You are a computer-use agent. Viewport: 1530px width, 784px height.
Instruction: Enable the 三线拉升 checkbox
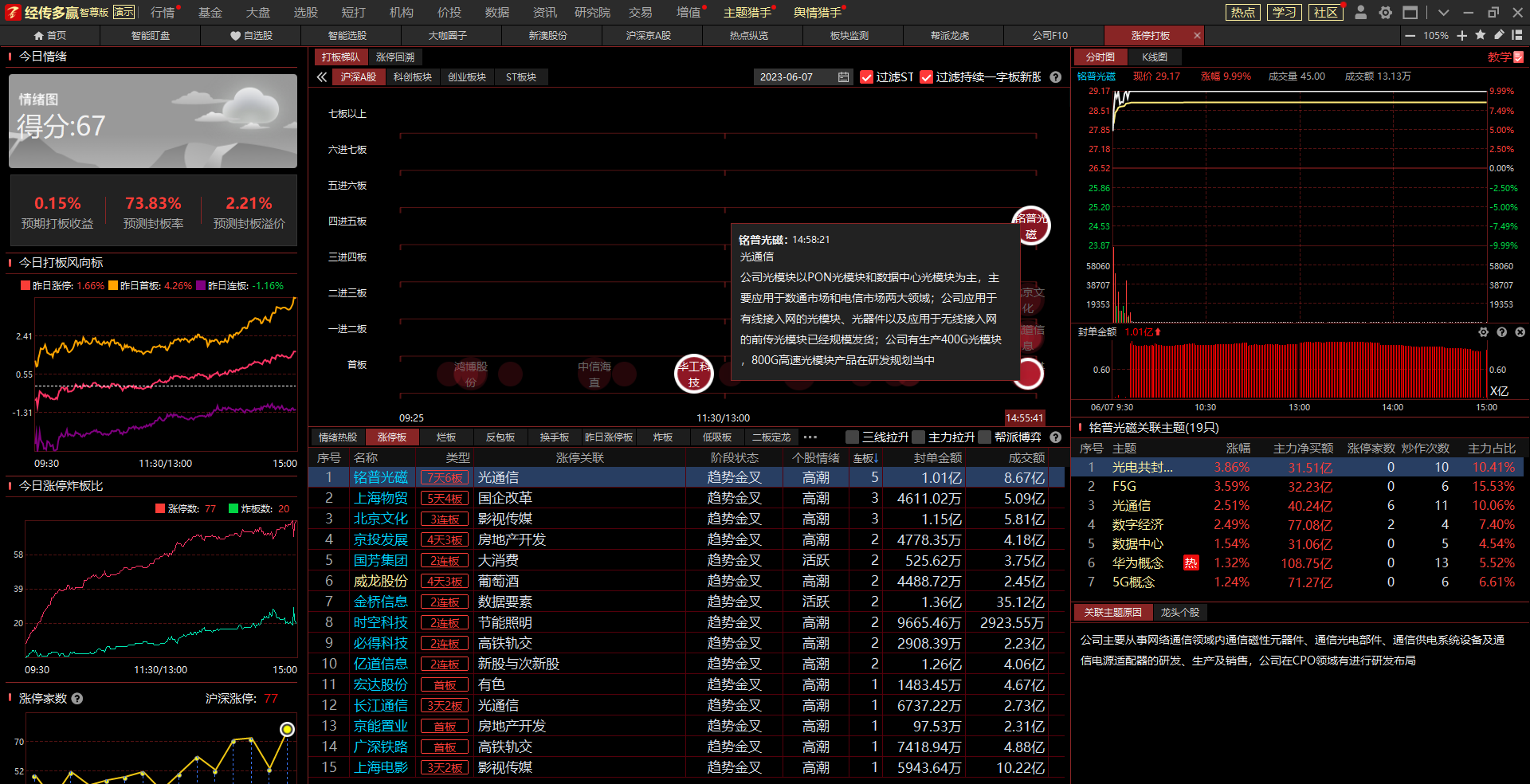[x=852, y=437]
